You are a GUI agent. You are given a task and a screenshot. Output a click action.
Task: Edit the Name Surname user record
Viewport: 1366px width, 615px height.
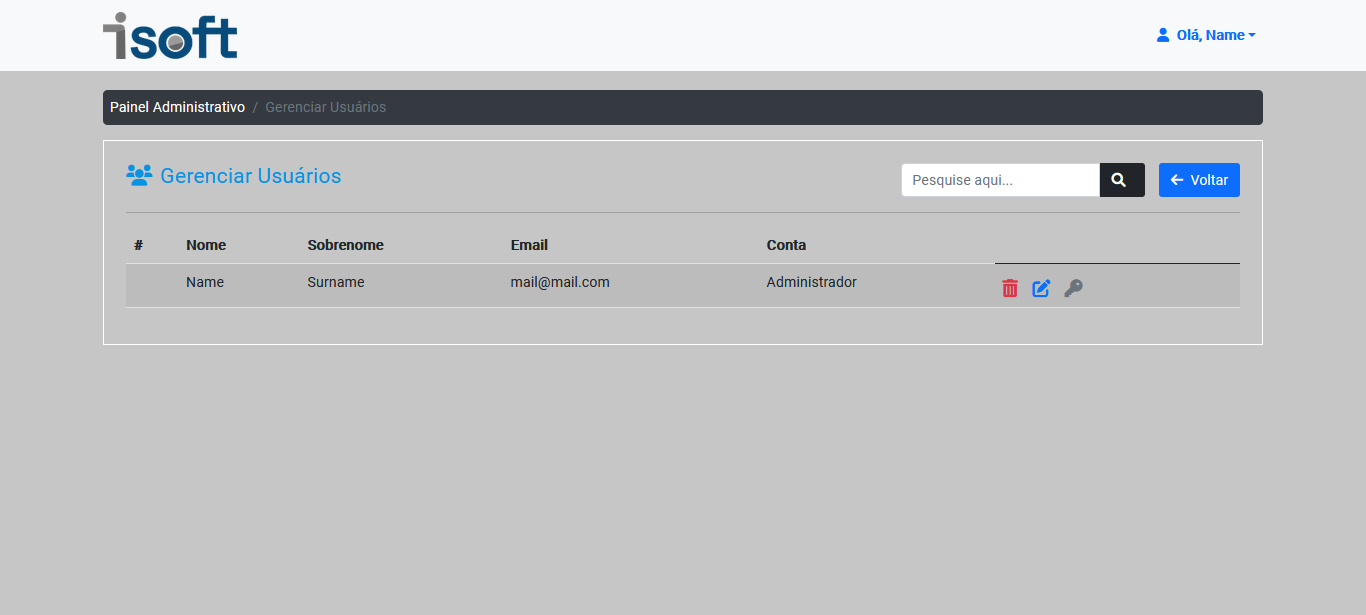point(1041,288)
